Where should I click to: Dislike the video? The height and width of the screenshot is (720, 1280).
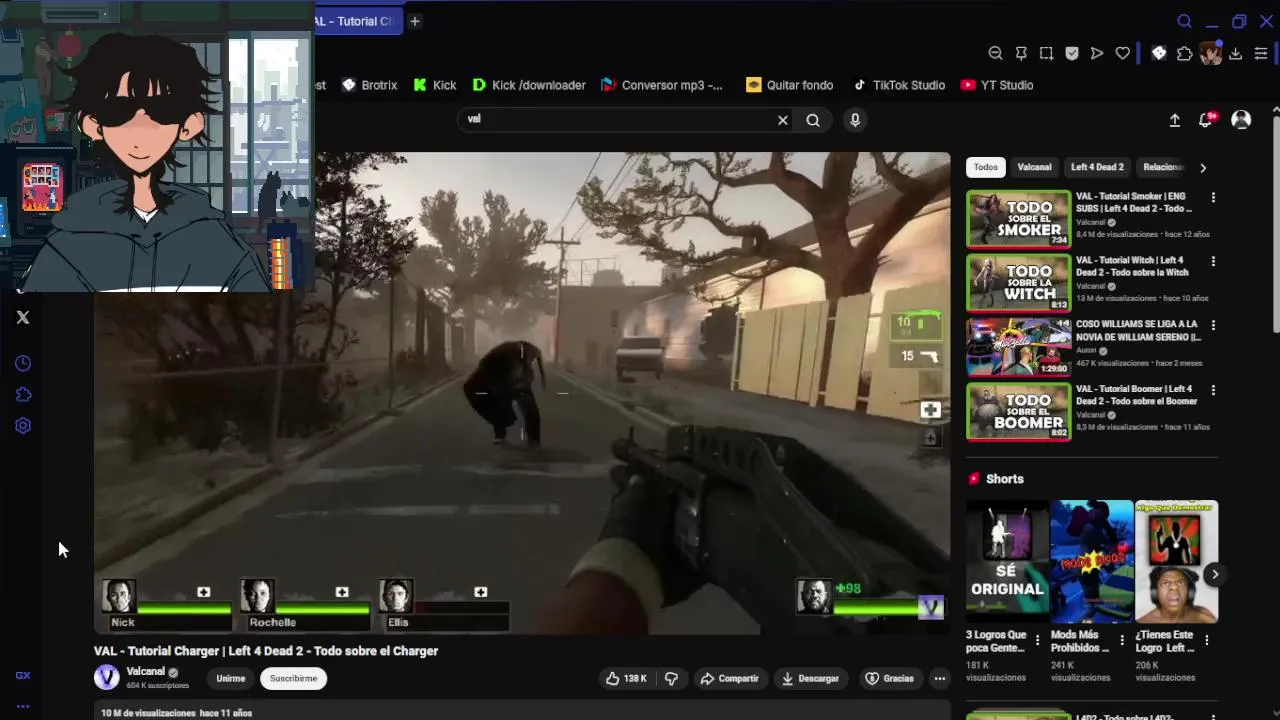tap(671, 678)
